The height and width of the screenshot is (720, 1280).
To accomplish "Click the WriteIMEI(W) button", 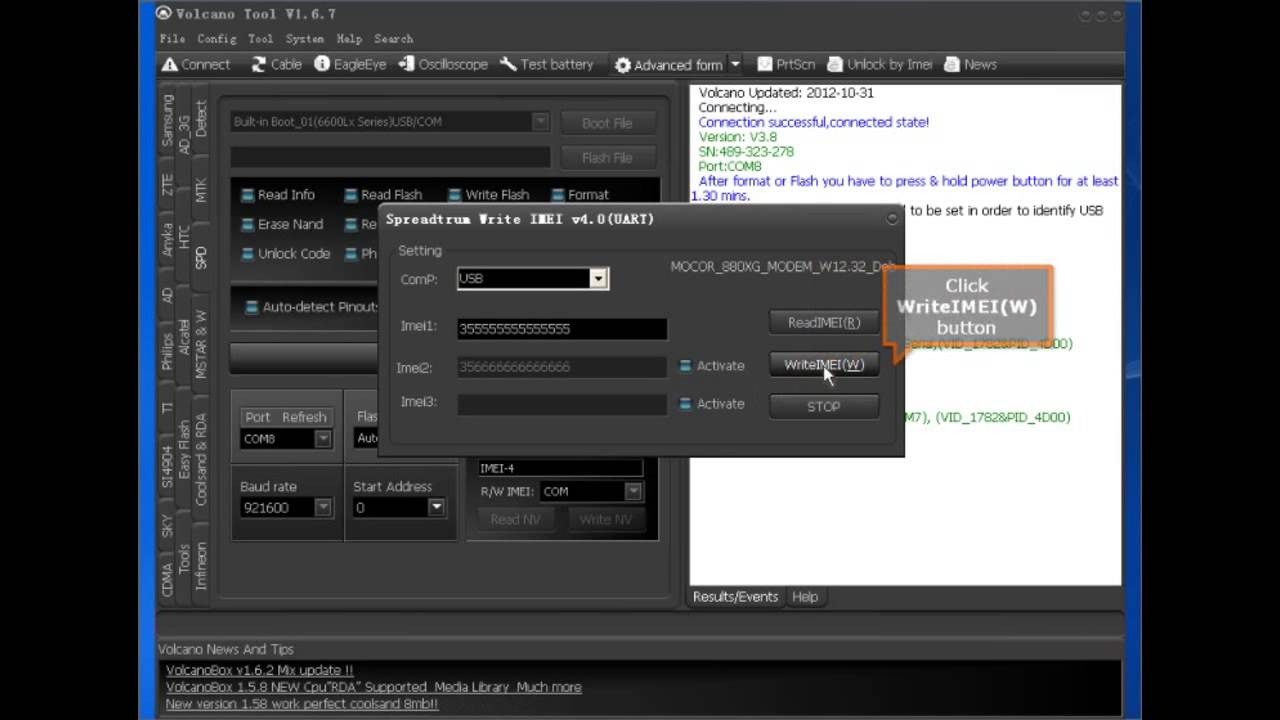I will coord(823,365).
